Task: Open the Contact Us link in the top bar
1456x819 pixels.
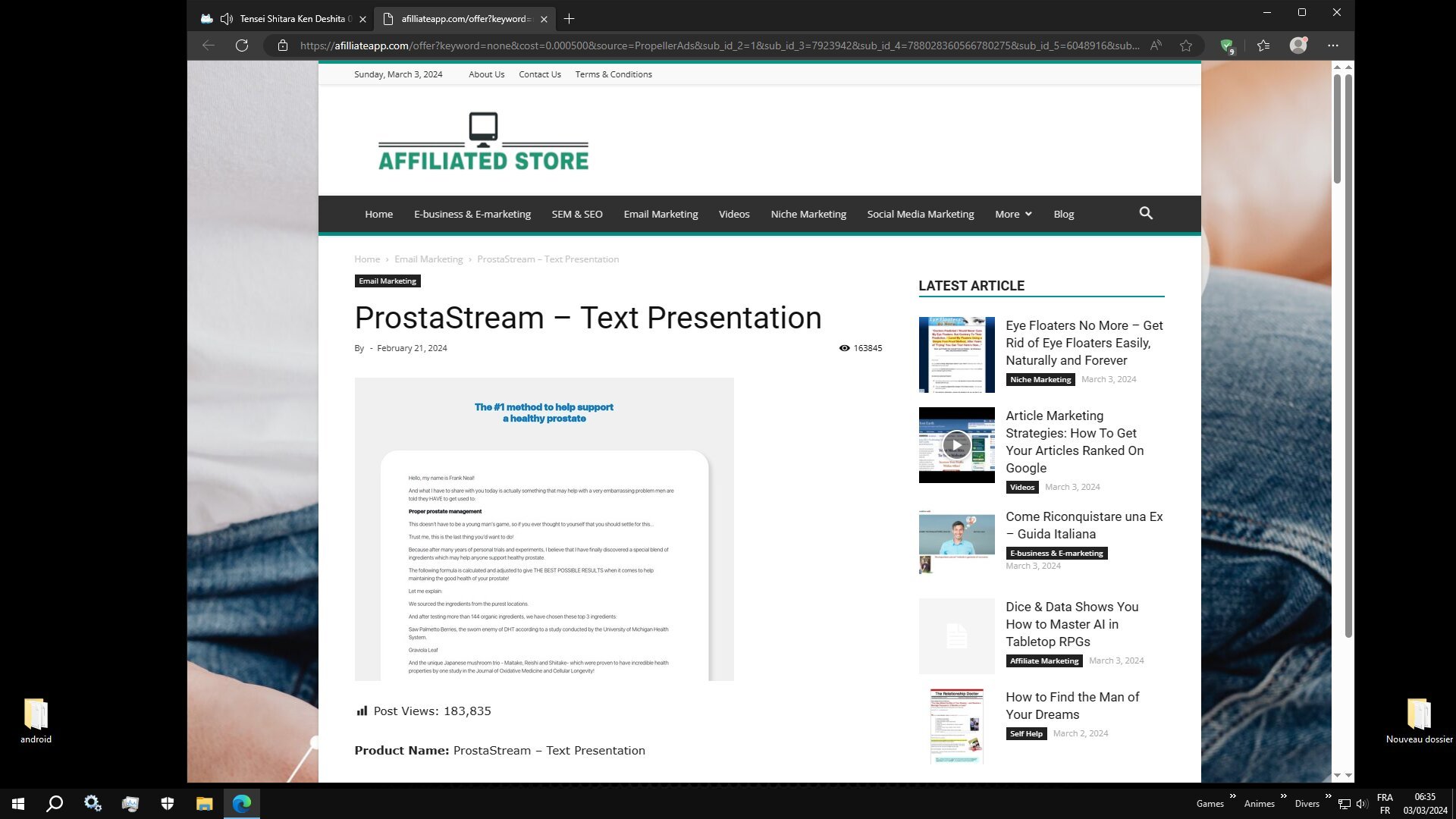Action: tap(539, 74)
